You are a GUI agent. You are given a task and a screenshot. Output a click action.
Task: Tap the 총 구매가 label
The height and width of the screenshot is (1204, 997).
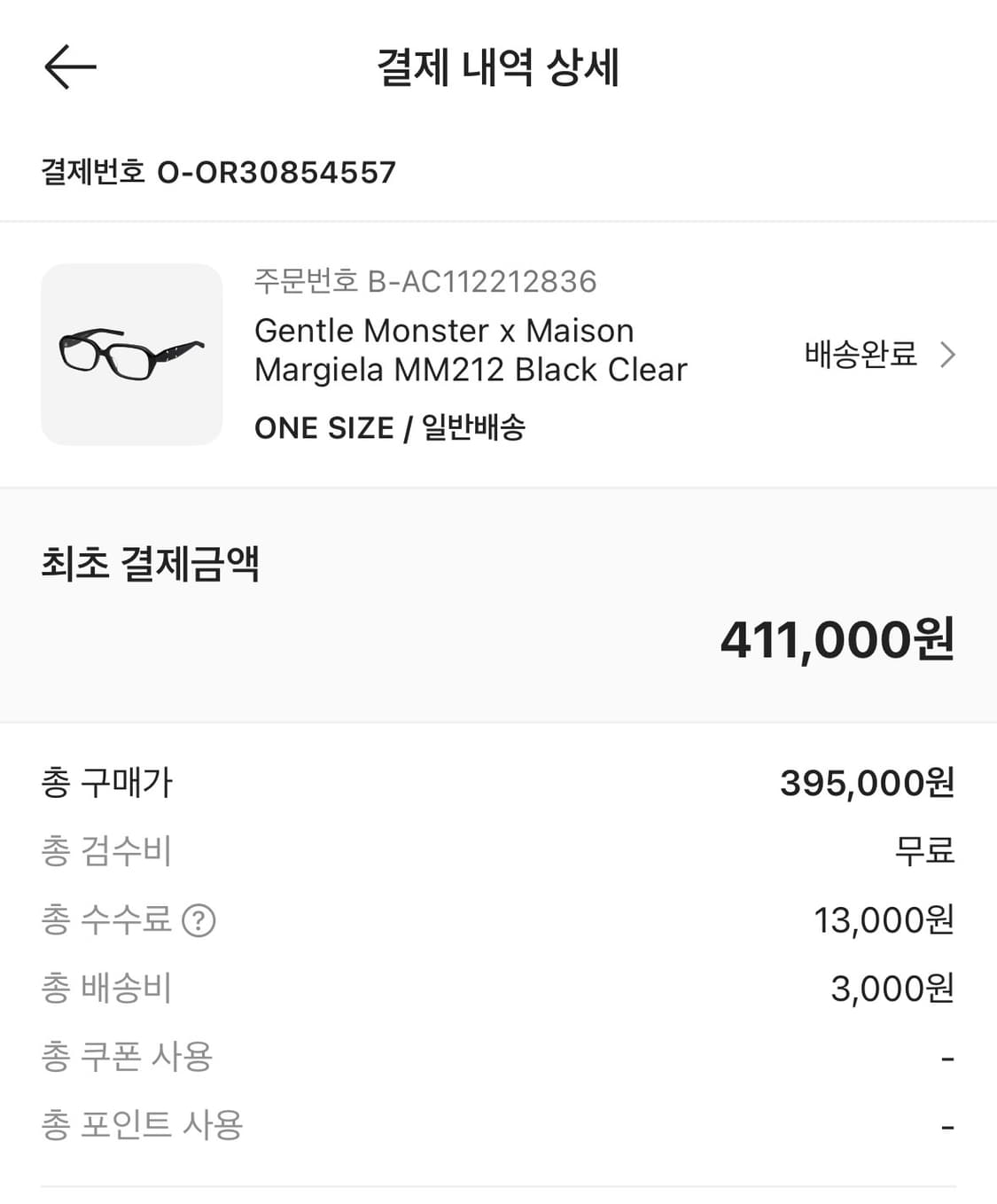(106, 783)
